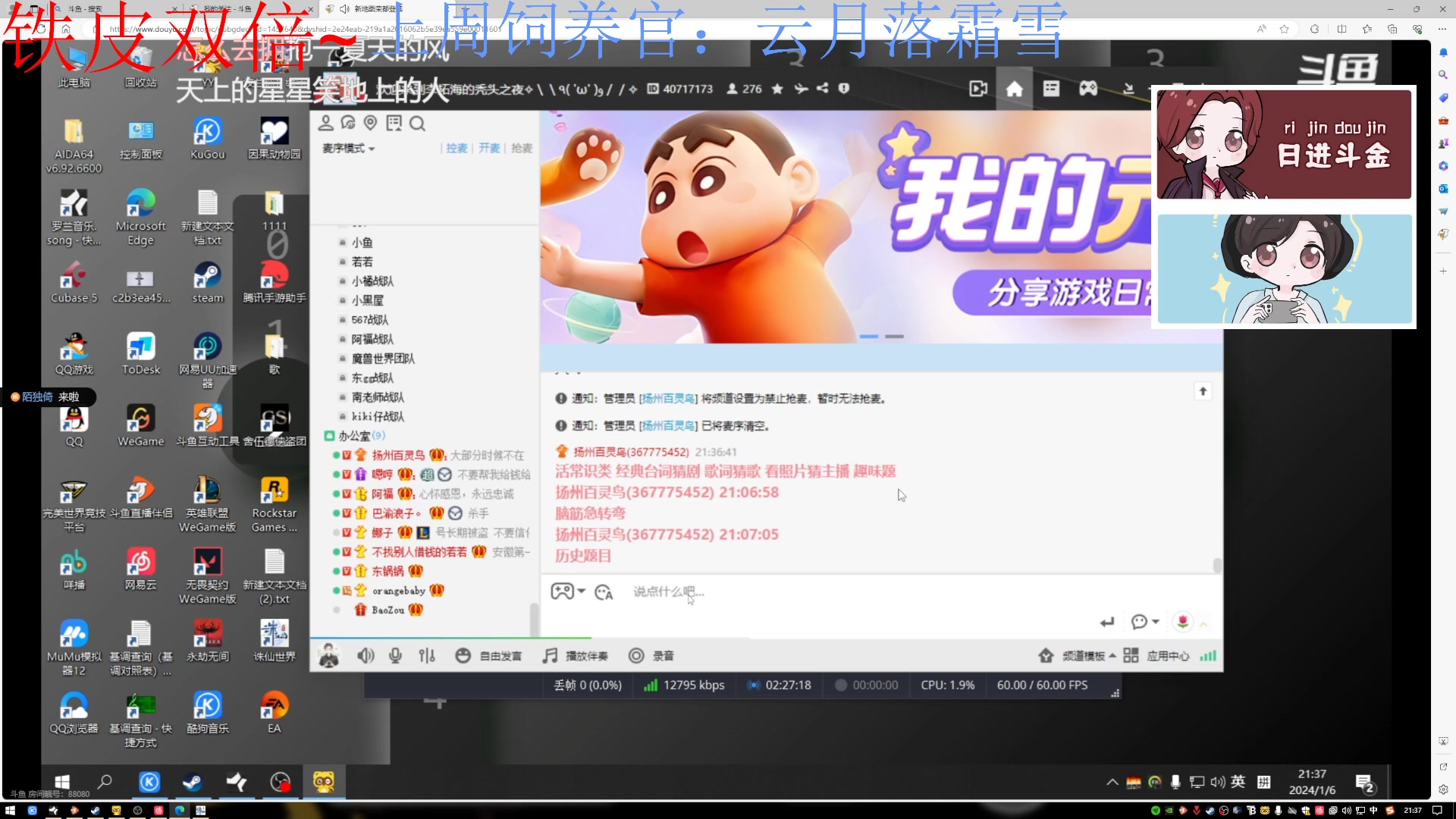Screen dimensions: 1456x819
Task: Open the home tab icon in YY top bar
Action: coord(1014,89)
